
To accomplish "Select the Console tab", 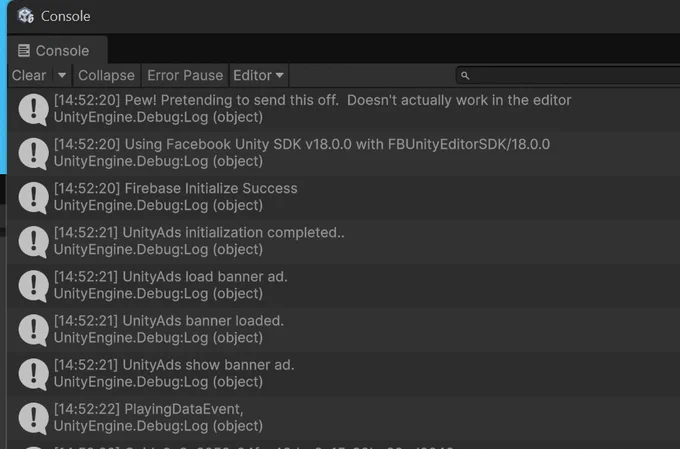I will point(57,50).
